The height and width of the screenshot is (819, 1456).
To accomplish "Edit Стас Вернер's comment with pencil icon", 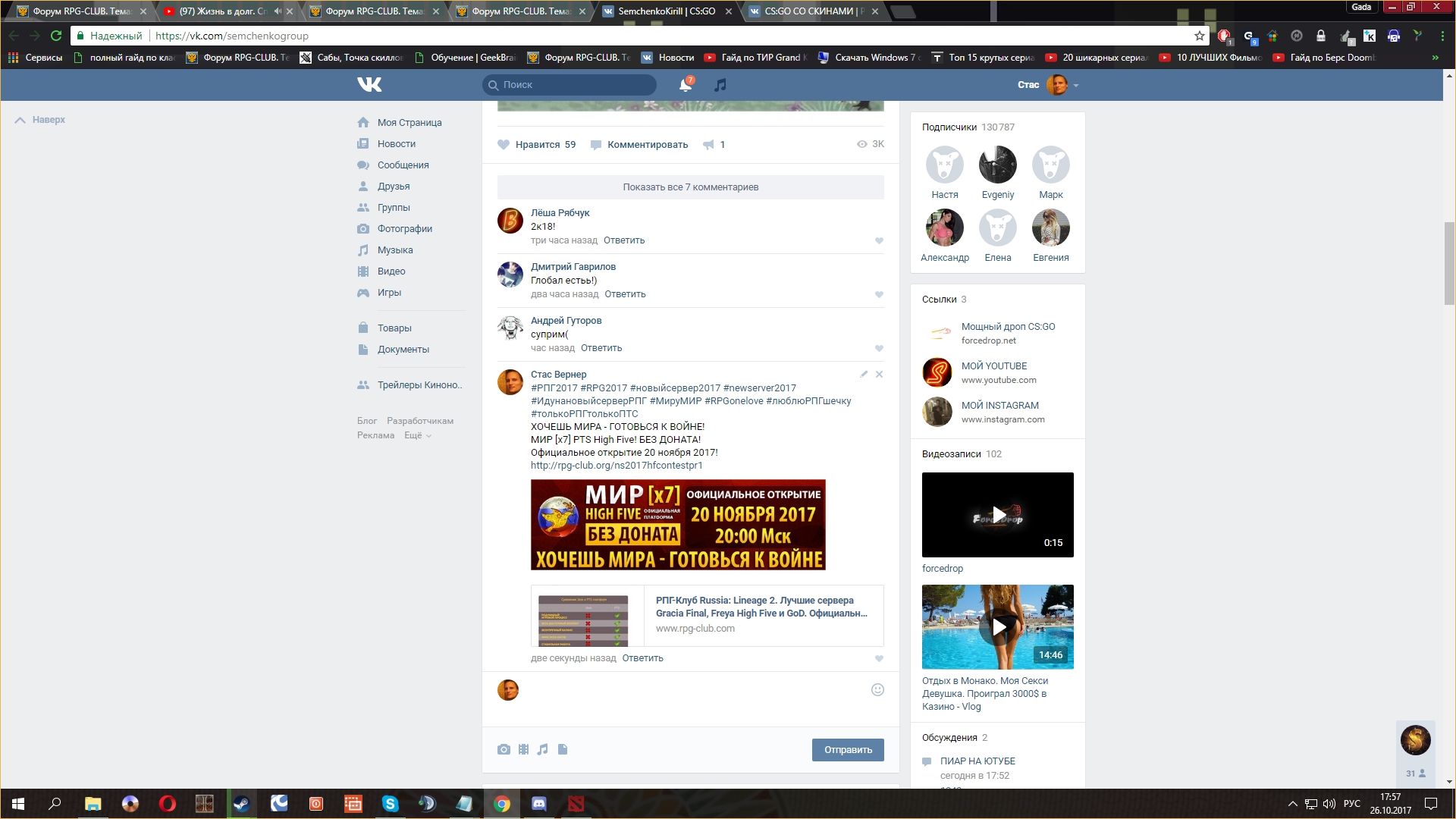I will 863,375.
